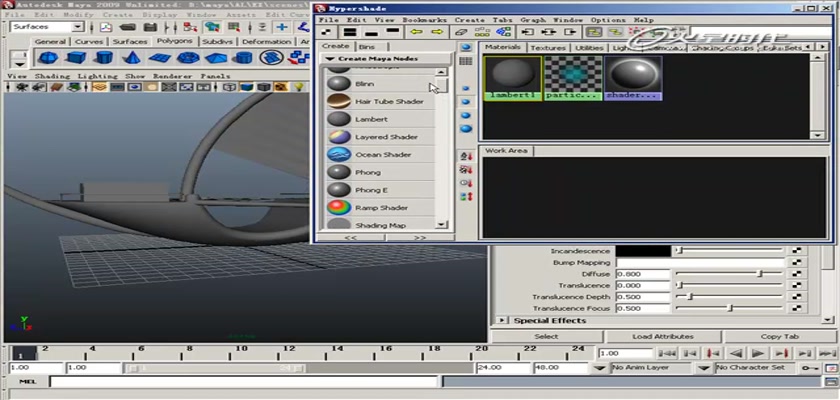Image resolution: width=840 pixels, height=400 pixels.
Task: Click the open scene folder icon
Action: click(x=128, y=27)
